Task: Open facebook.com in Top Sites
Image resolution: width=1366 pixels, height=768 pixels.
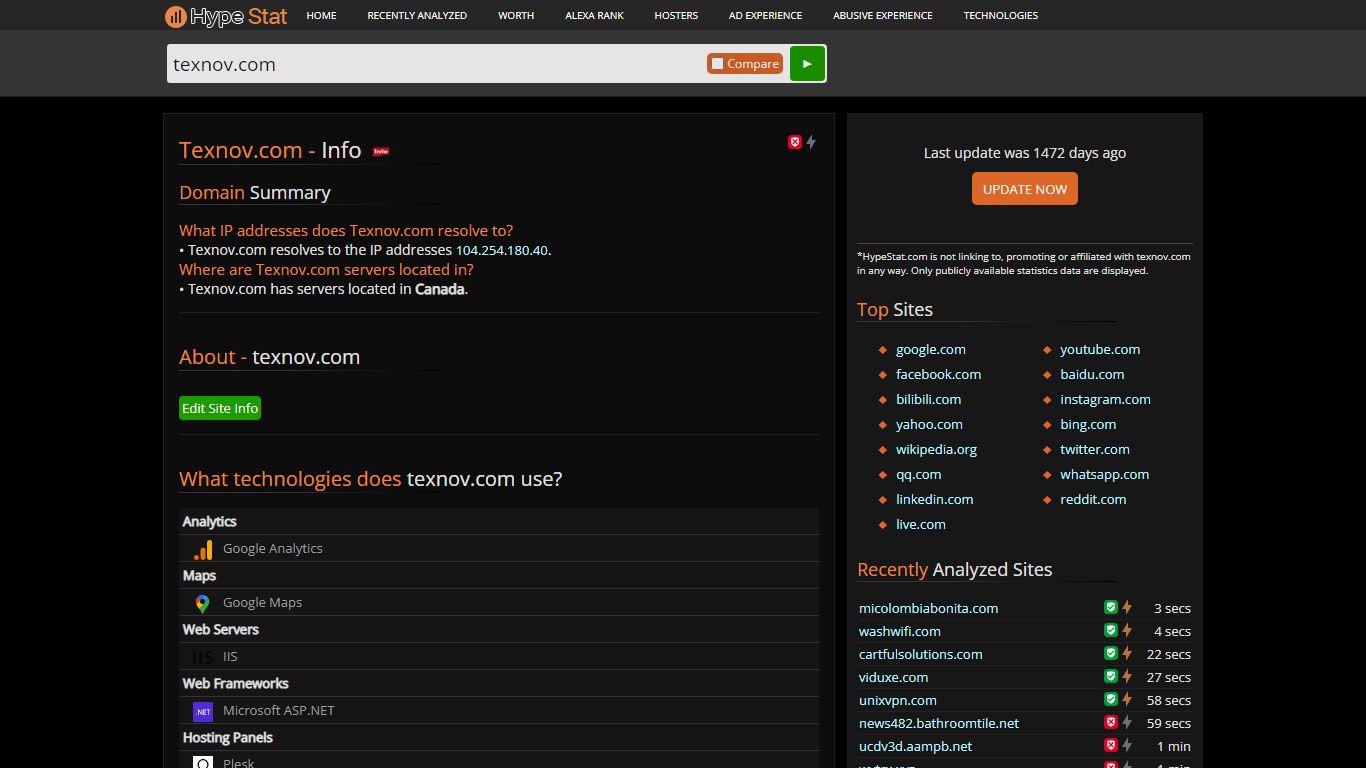Action: point(938,374)
